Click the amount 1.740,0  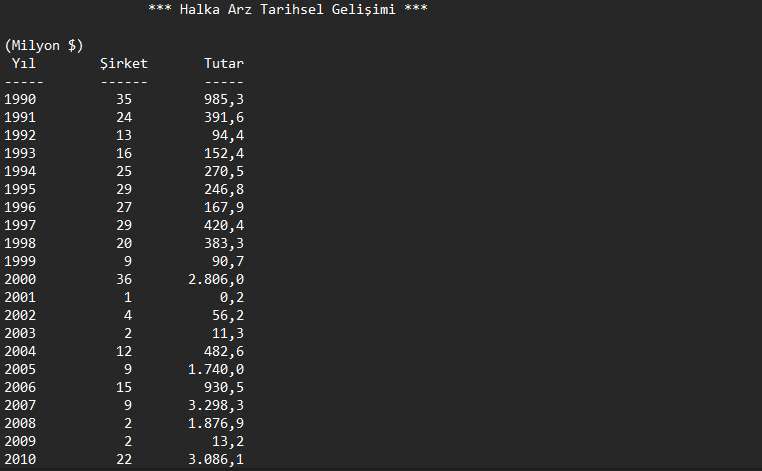point(216,369)
